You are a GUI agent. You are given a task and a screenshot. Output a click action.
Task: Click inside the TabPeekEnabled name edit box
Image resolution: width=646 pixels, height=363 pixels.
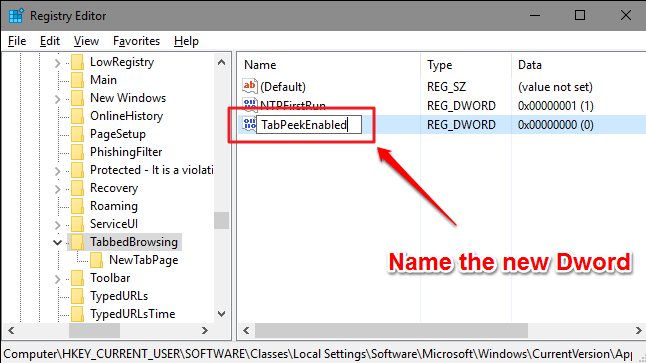pyautogui.click(x=309, y=124)
